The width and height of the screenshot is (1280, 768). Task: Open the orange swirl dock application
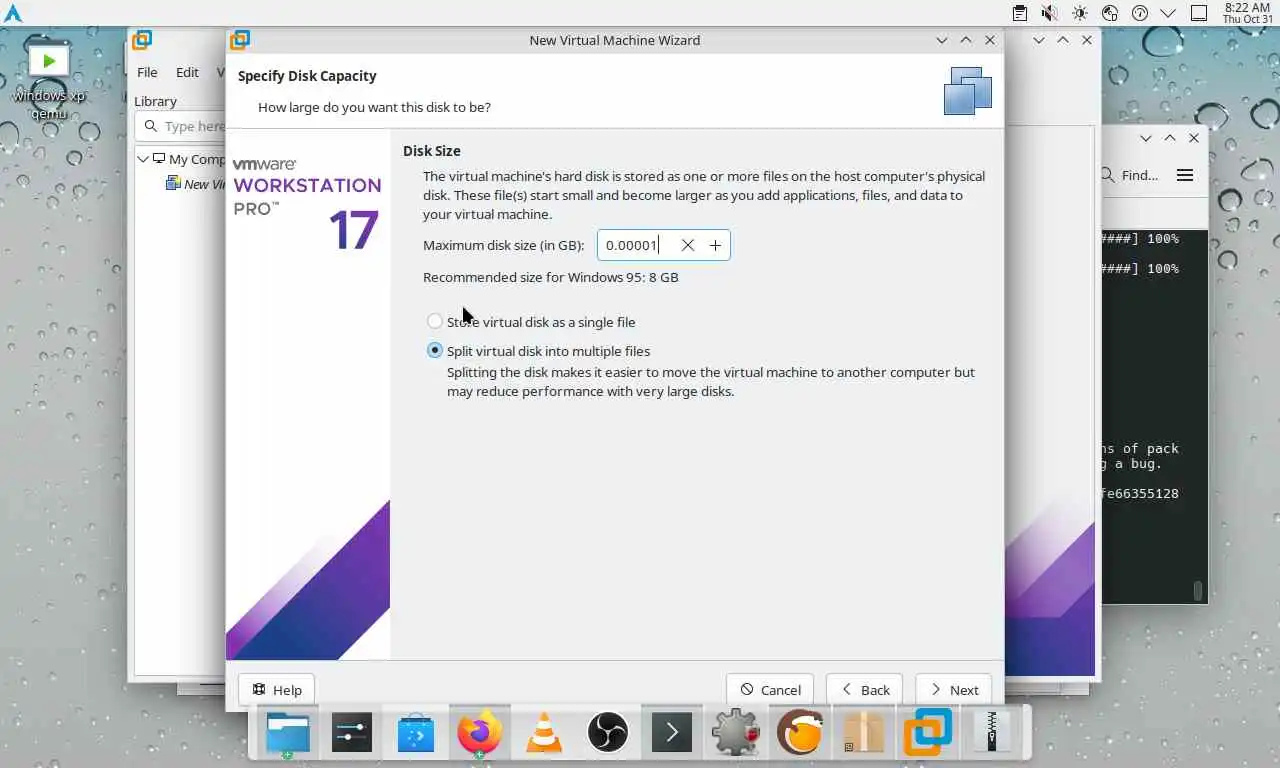(x=800, y=733)
